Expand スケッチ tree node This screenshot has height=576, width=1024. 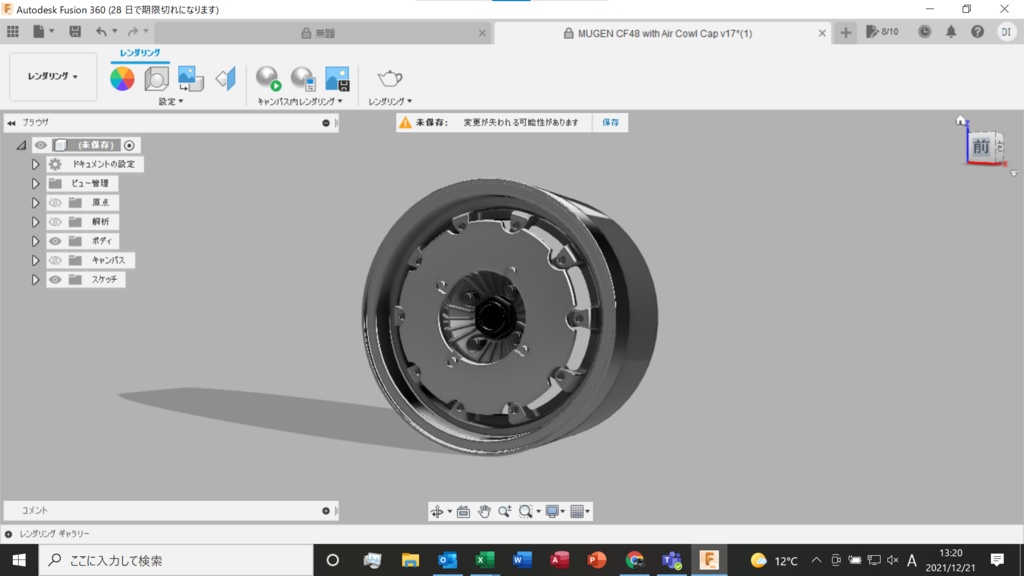tap(35, 280)
